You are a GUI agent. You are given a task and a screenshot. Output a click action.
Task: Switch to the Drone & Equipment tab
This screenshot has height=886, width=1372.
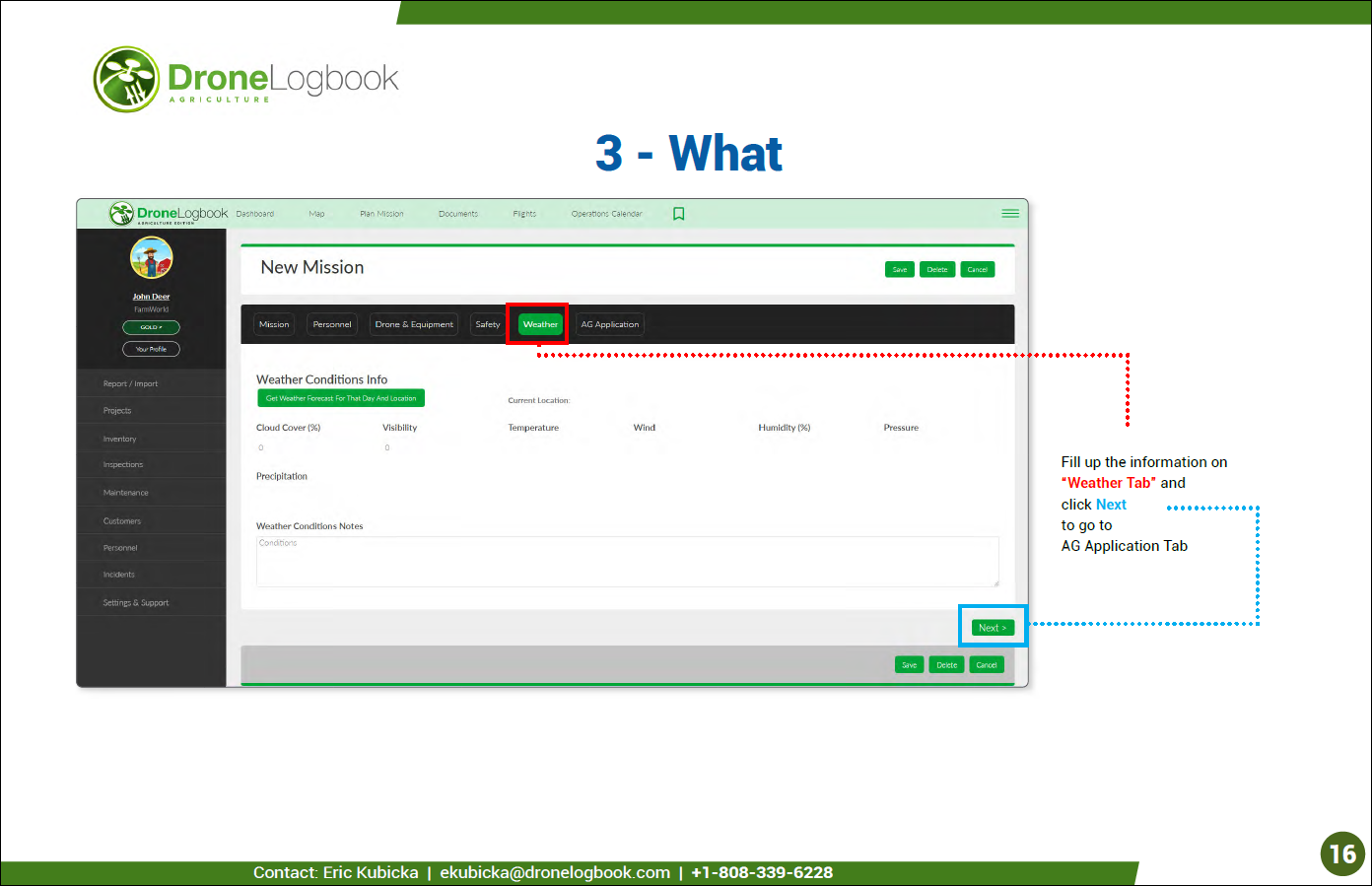coord(414,324)
